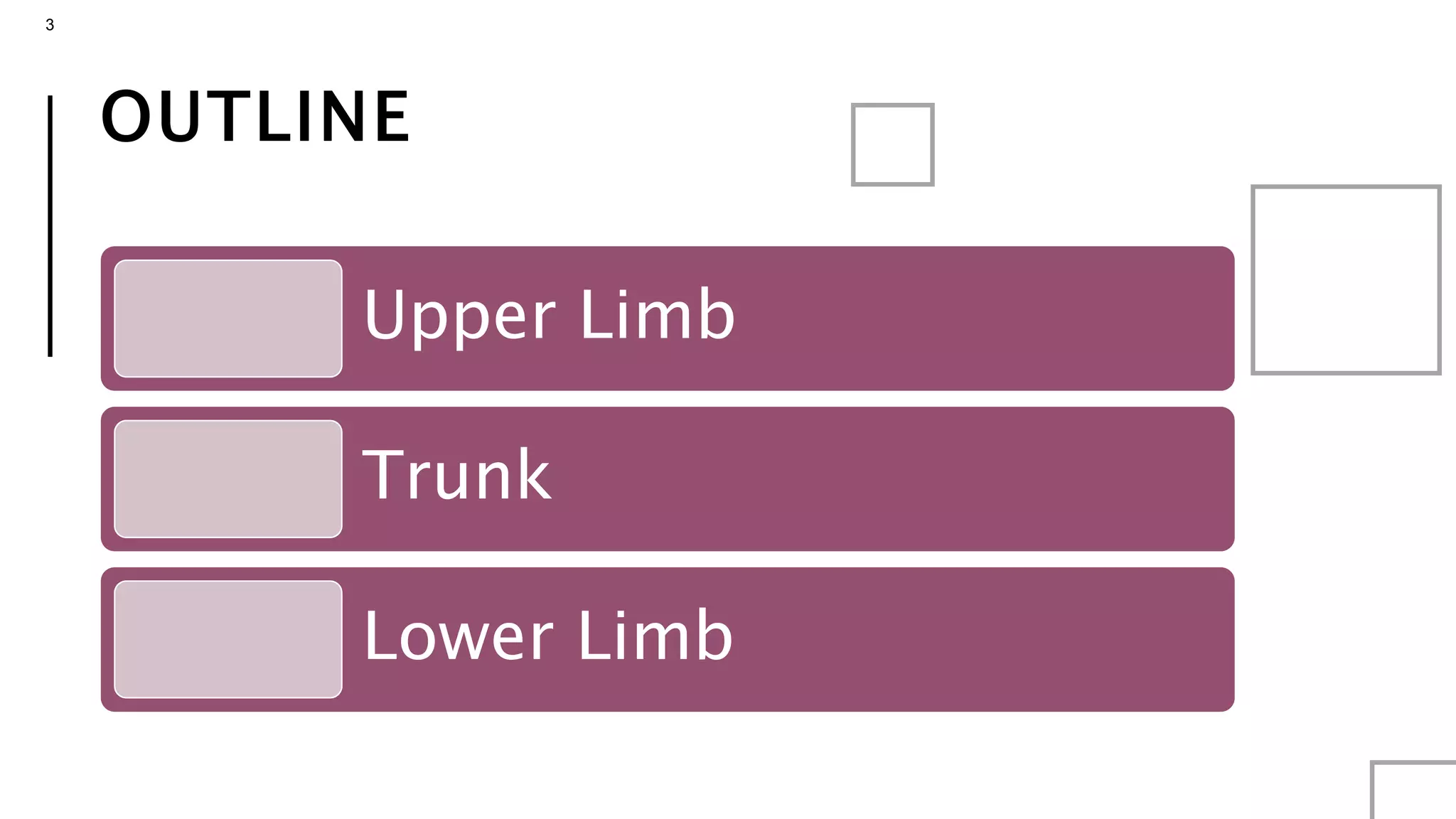
Task: Select the Lower Limb outline bar
Action: pyautogui.click(x=924, y=640)
